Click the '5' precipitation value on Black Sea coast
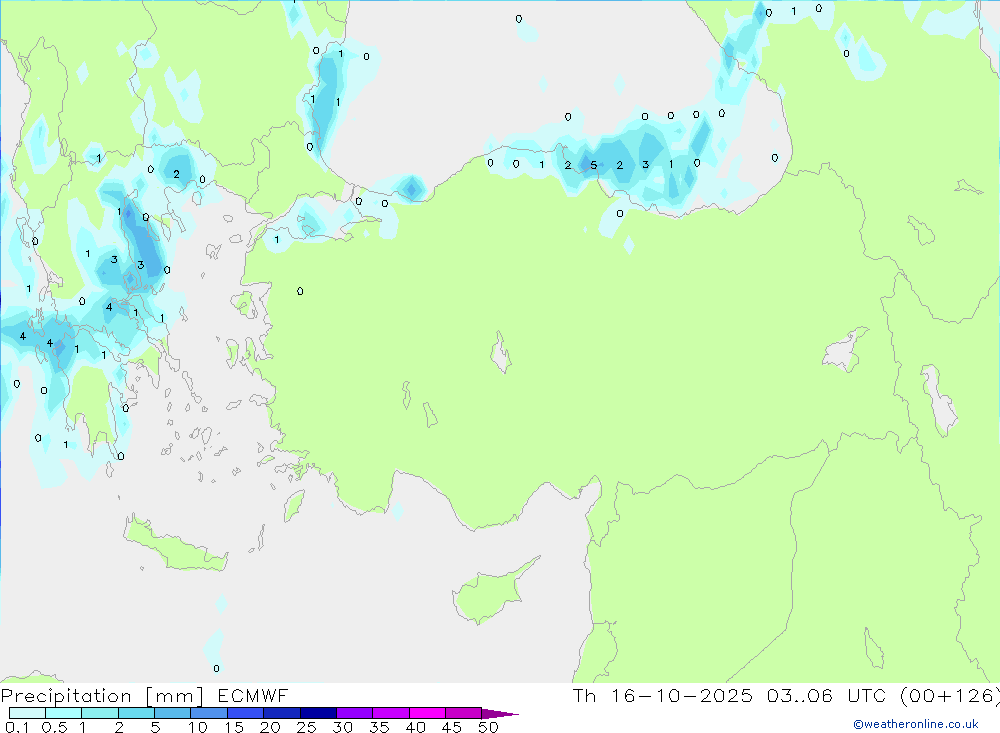This screenshot has height=733, width=1000. point(594,165)
